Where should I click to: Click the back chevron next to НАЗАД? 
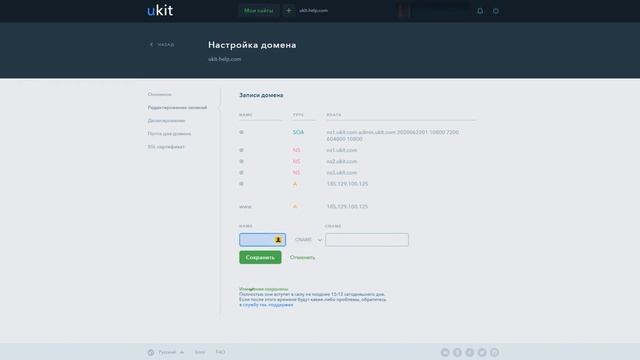(x=151, y=44)
